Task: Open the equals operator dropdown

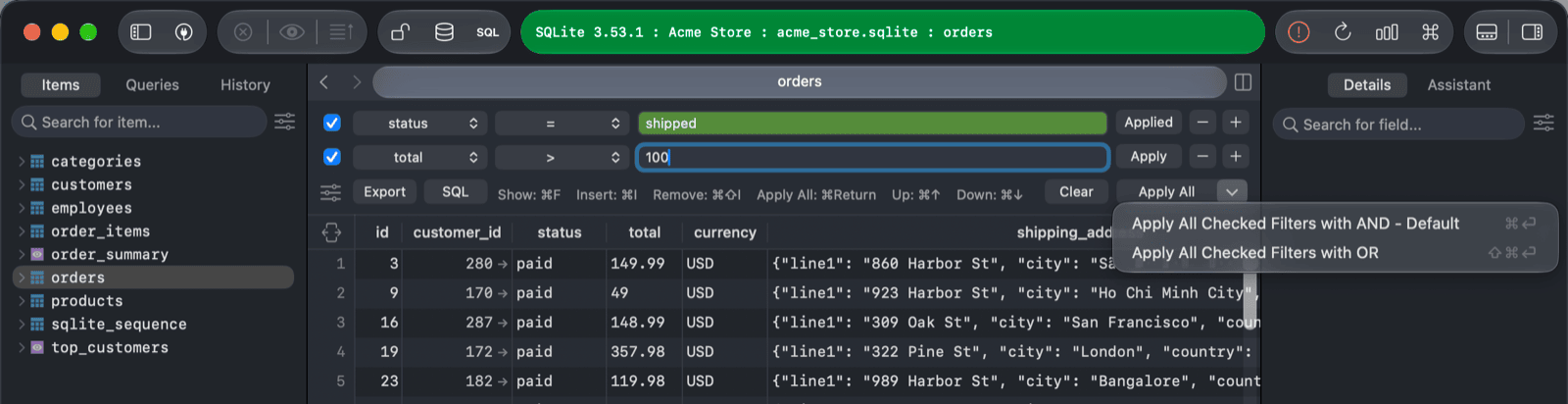Action: coord(562,124)
